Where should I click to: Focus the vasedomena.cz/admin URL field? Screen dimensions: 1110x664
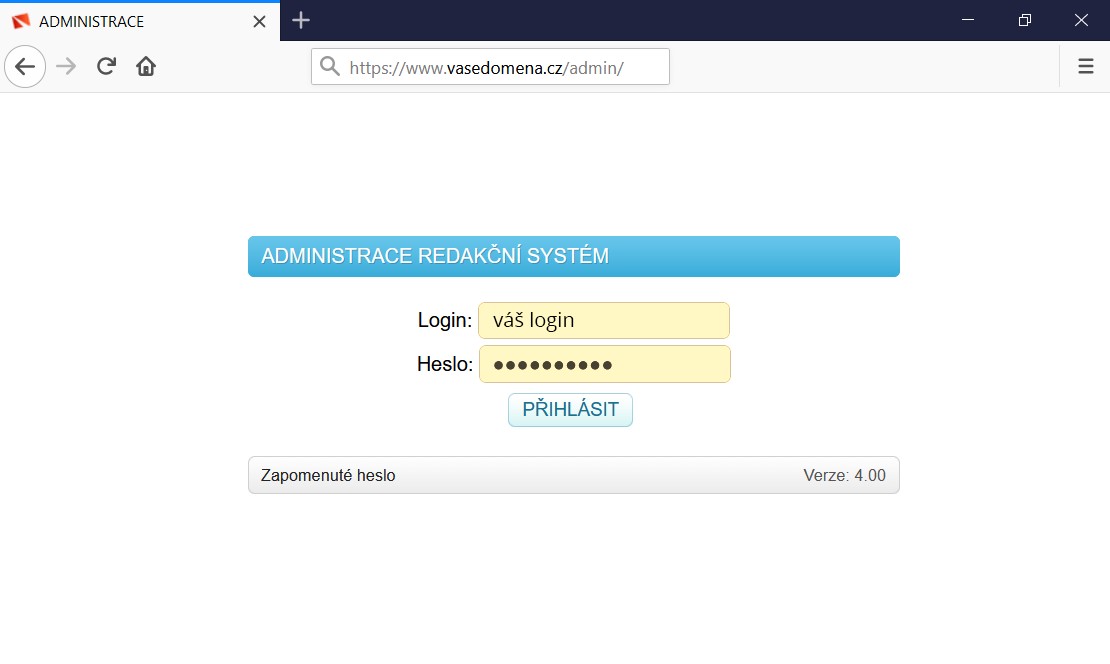(x=500, y=68)
